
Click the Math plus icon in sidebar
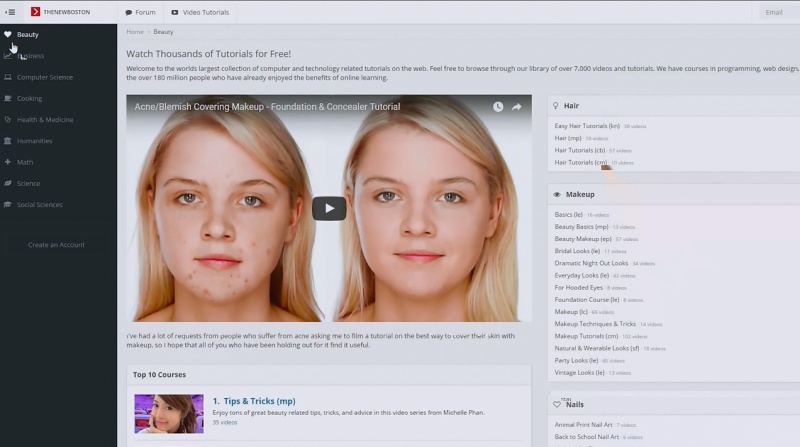point(8,162)
